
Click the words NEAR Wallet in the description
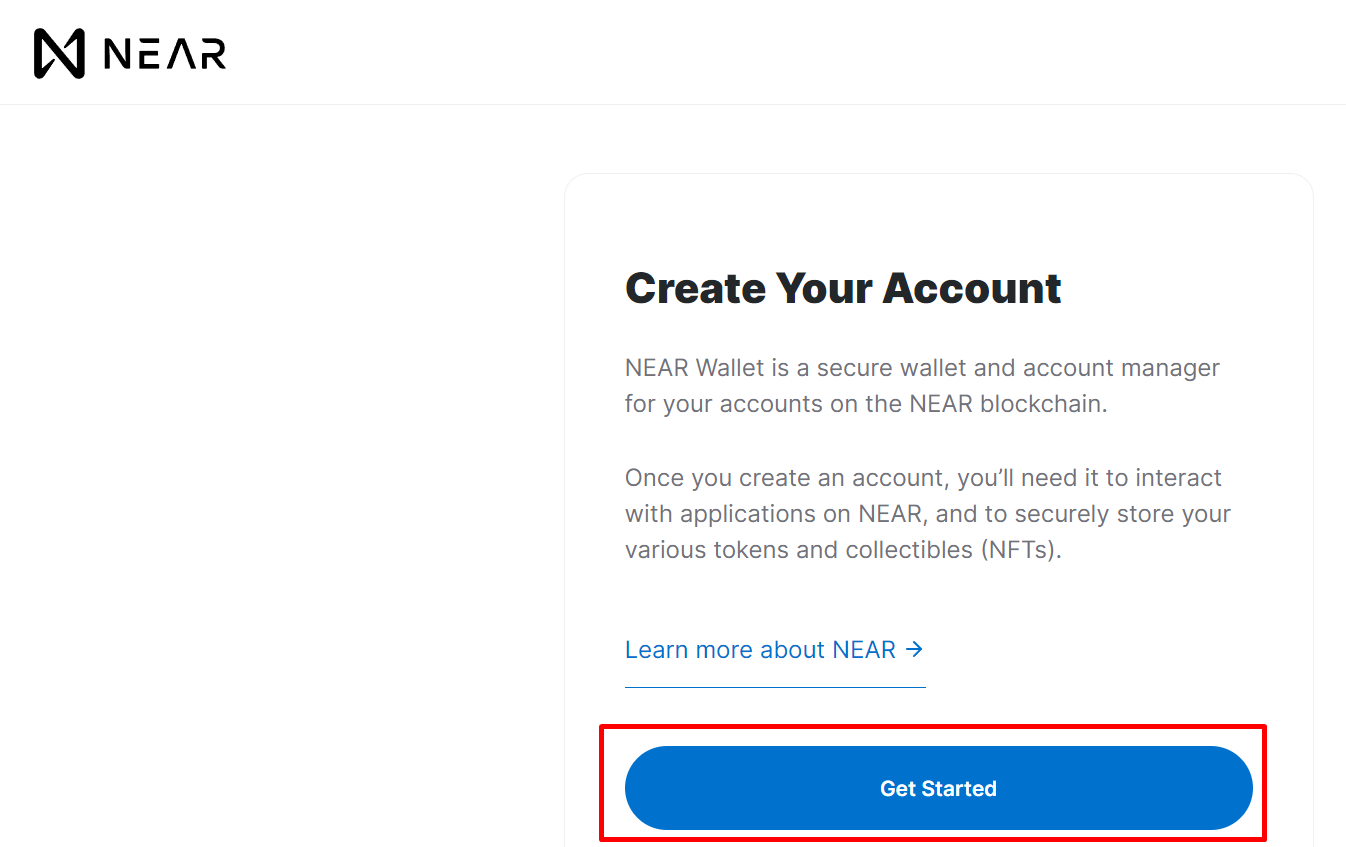[x=694, y=368]
